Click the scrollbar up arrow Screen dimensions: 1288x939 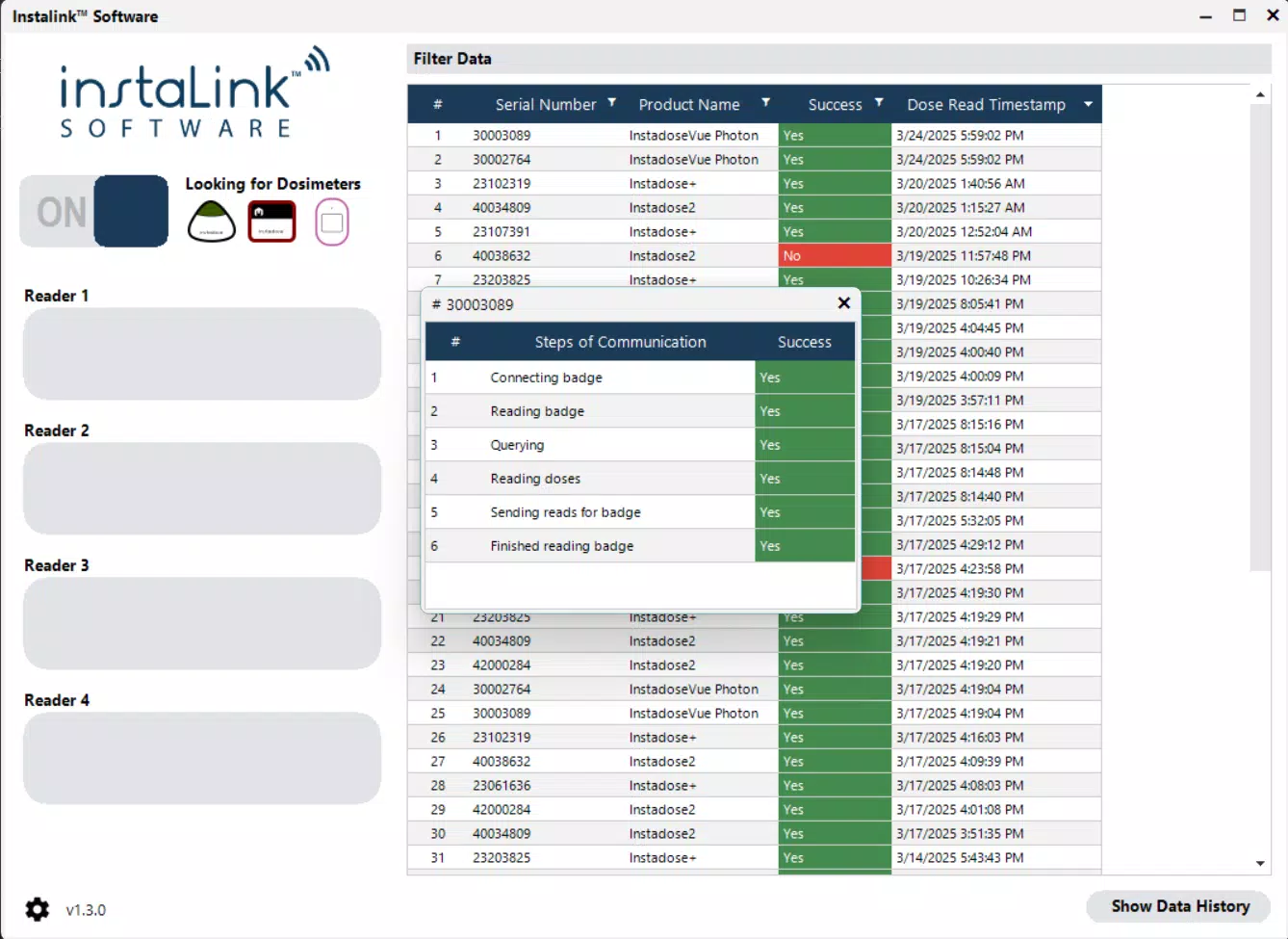point(1260,94)
